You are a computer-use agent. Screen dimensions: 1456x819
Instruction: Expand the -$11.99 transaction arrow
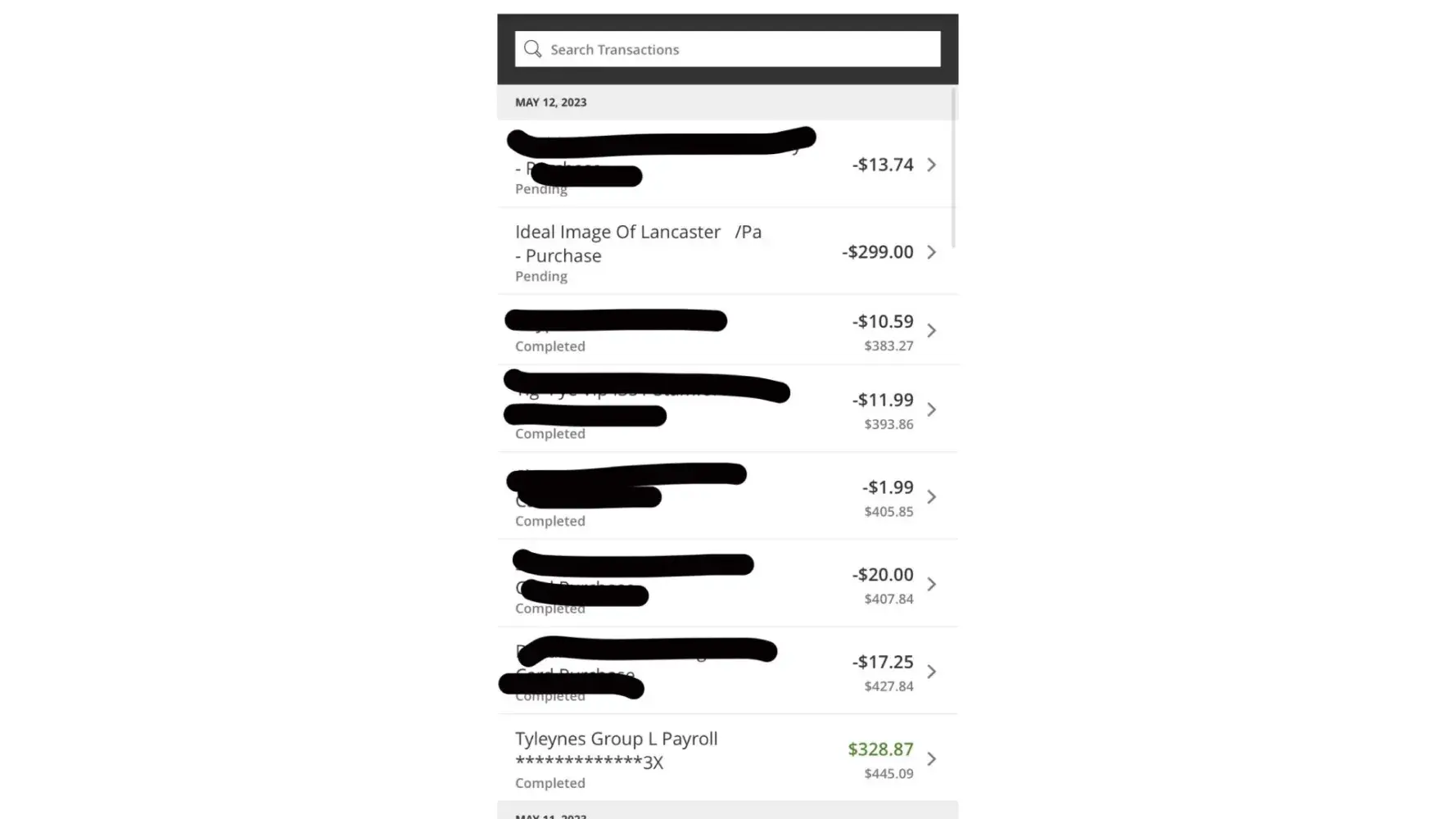click(932, 409)
